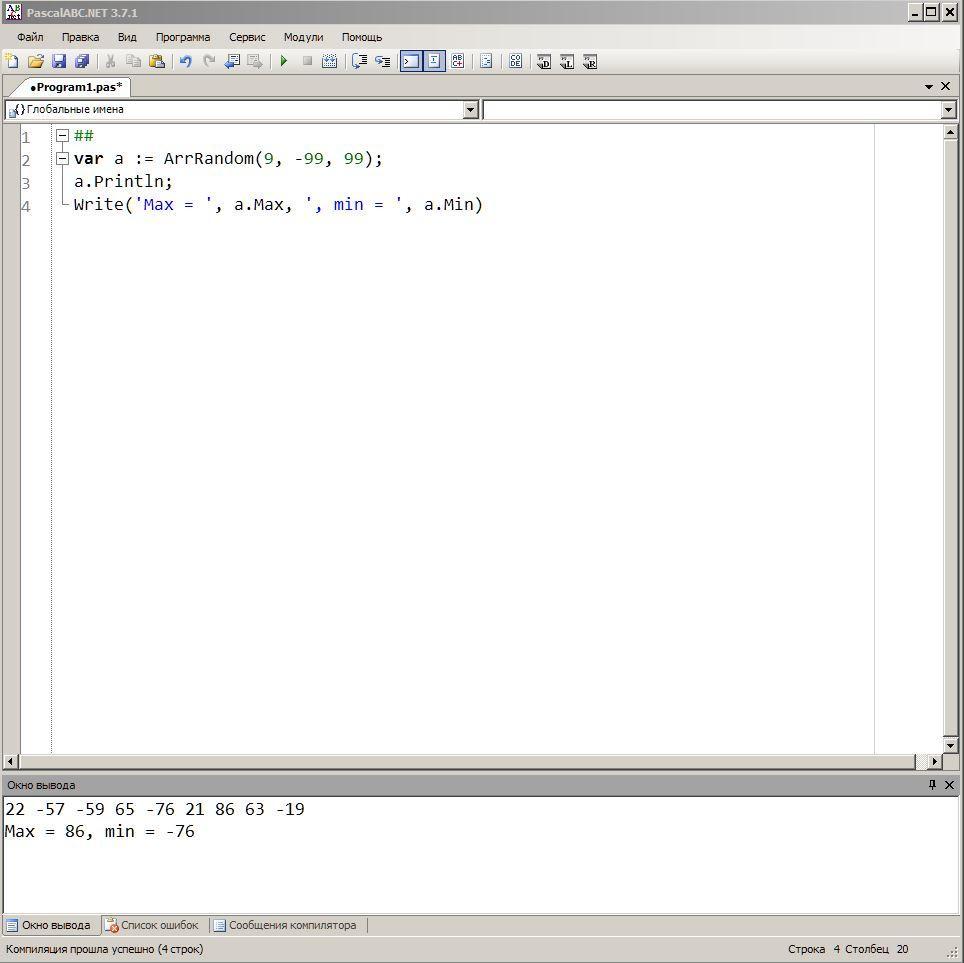Collapse code fold on line 1
This screenshot has width=964, height=963.
point(62,135)
